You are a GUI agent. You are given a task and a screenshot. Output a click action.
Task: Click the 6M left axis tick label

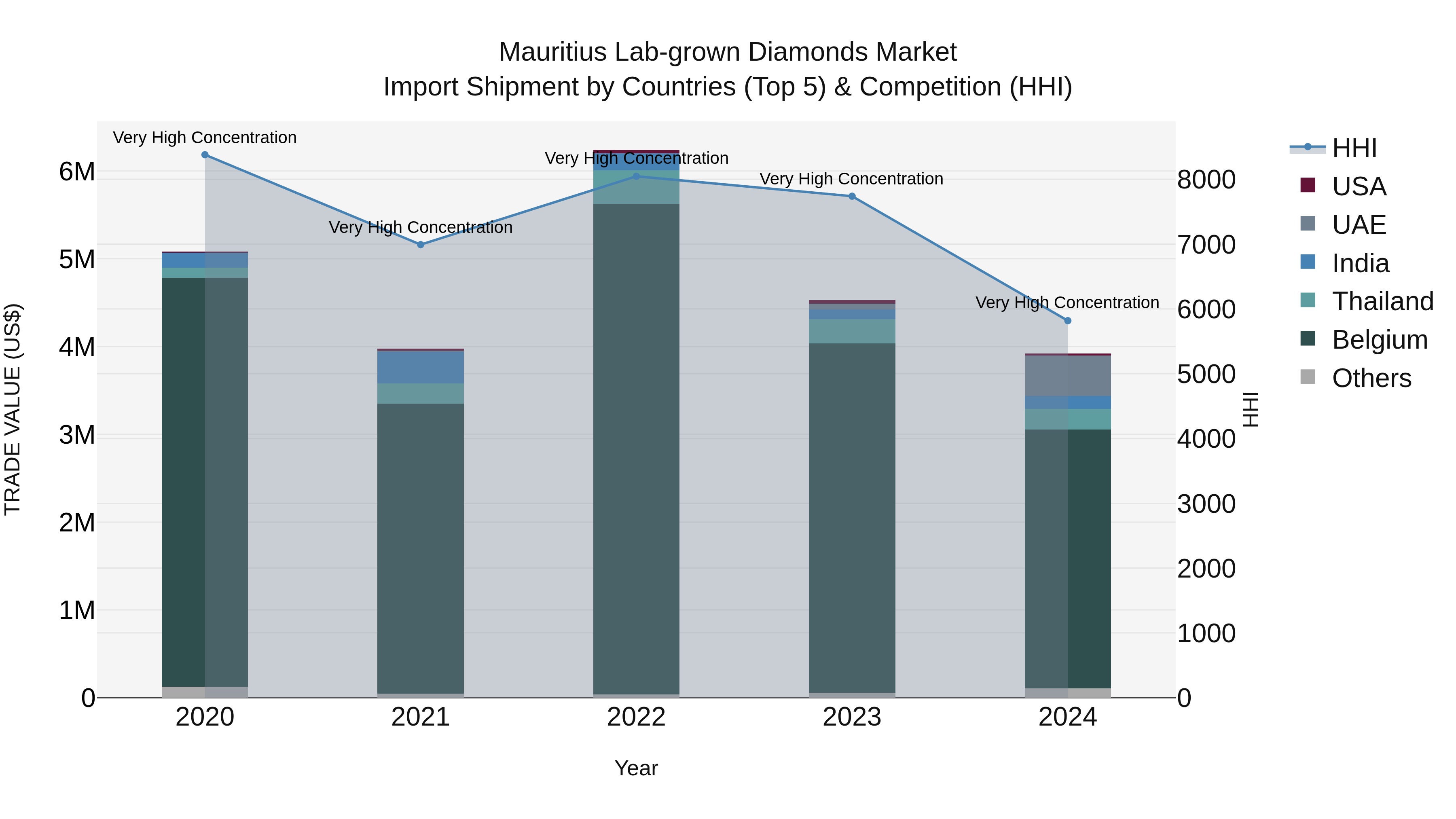tap(77, 171)
